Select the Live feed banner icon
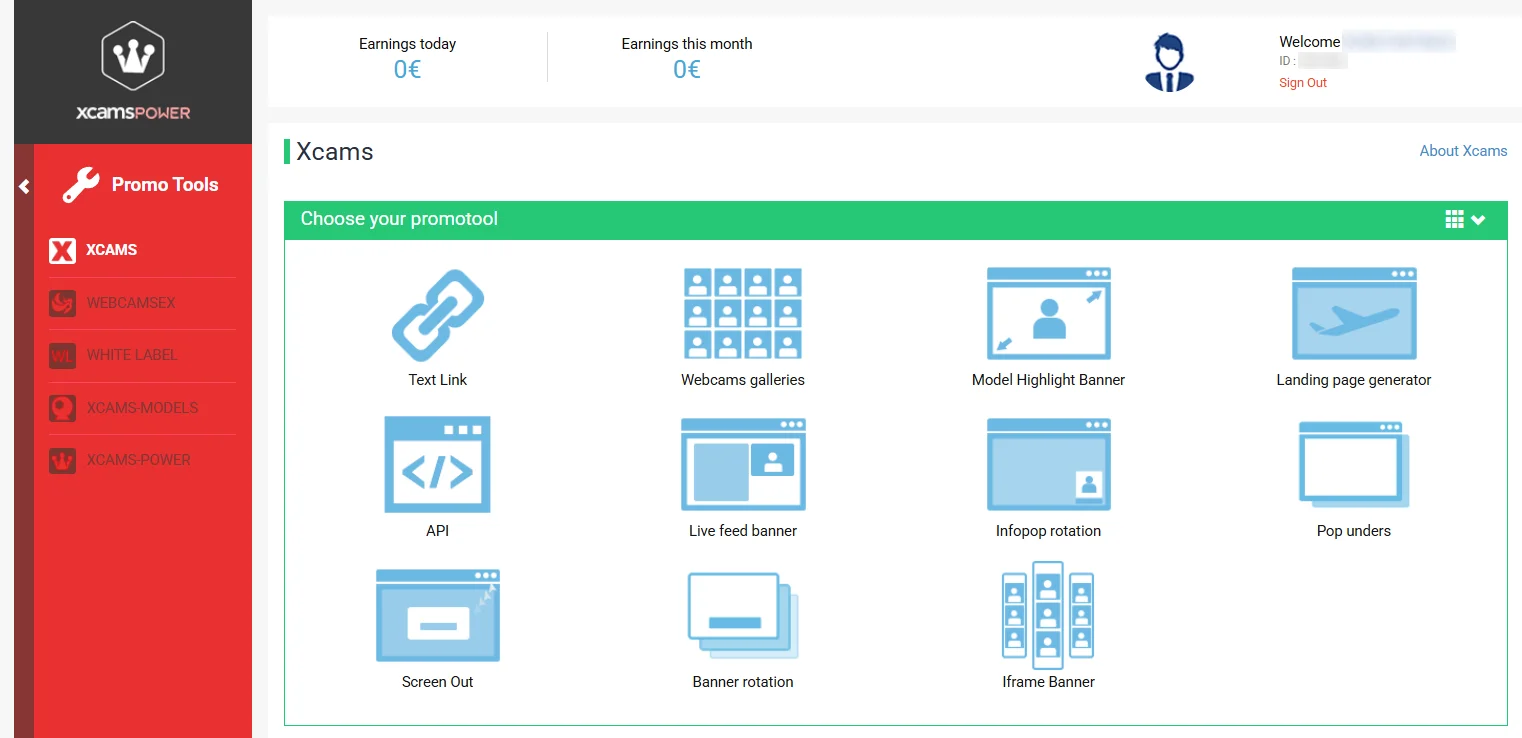1522x738 pixels. pyautogui.click(x=742, y=465)
